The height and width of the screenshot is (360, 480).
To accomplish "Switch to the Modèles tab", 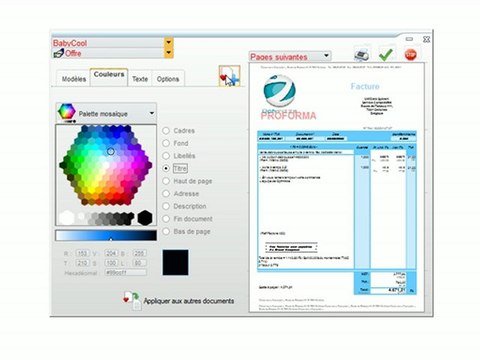I will [74, 79].
